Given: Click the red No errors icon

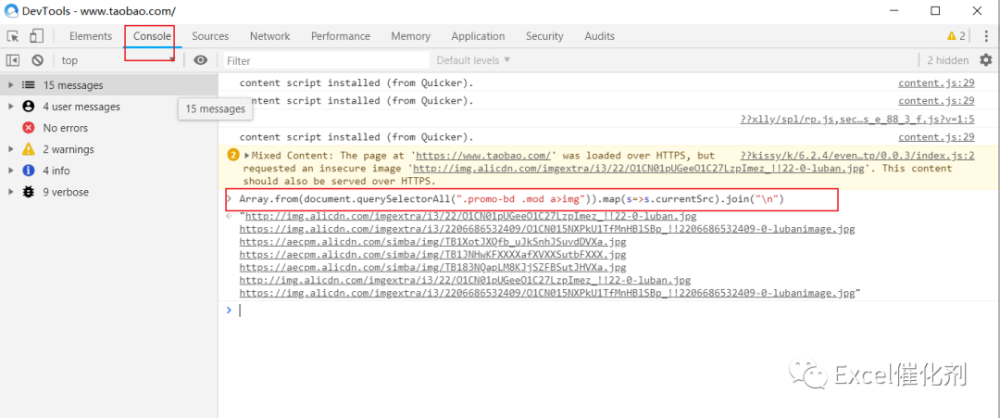Looking at the screenshot, I should (x=28, y=128).
